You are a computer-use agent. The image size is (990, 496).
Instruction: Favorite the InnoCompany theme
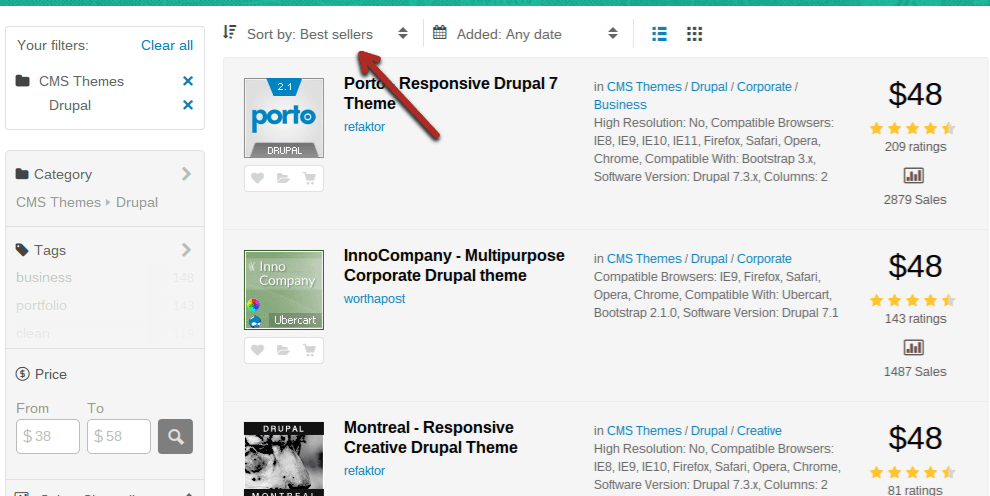pos(257,350)
